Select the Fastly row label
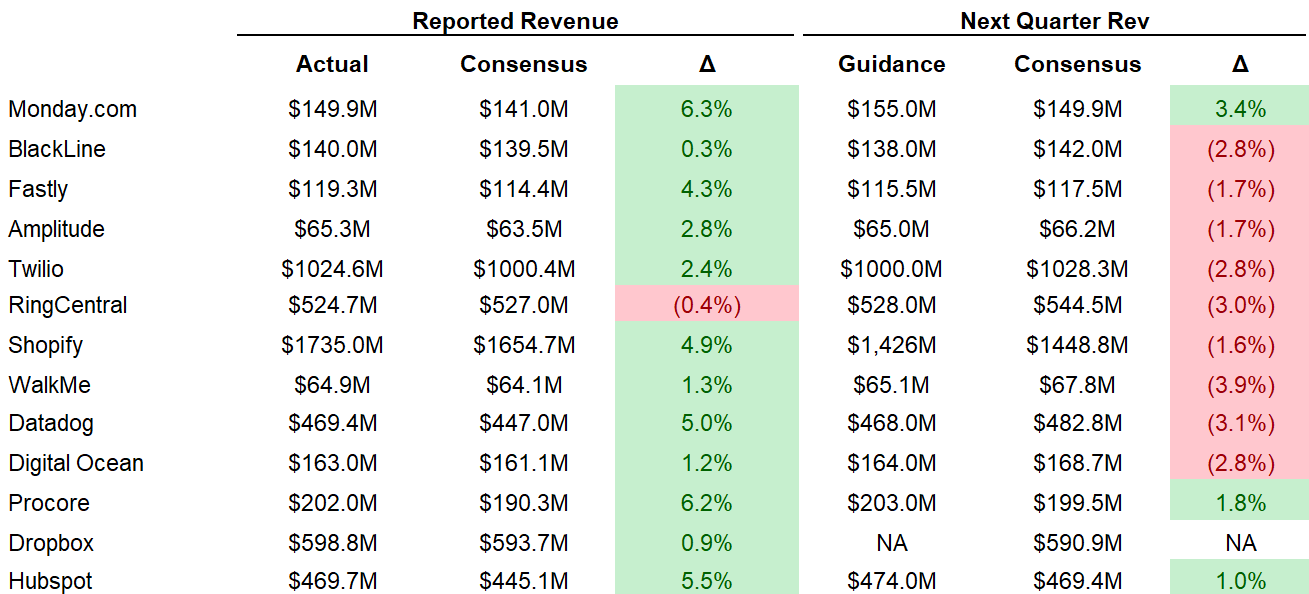This screenshot has height=594, width=1309. (38, 189)
